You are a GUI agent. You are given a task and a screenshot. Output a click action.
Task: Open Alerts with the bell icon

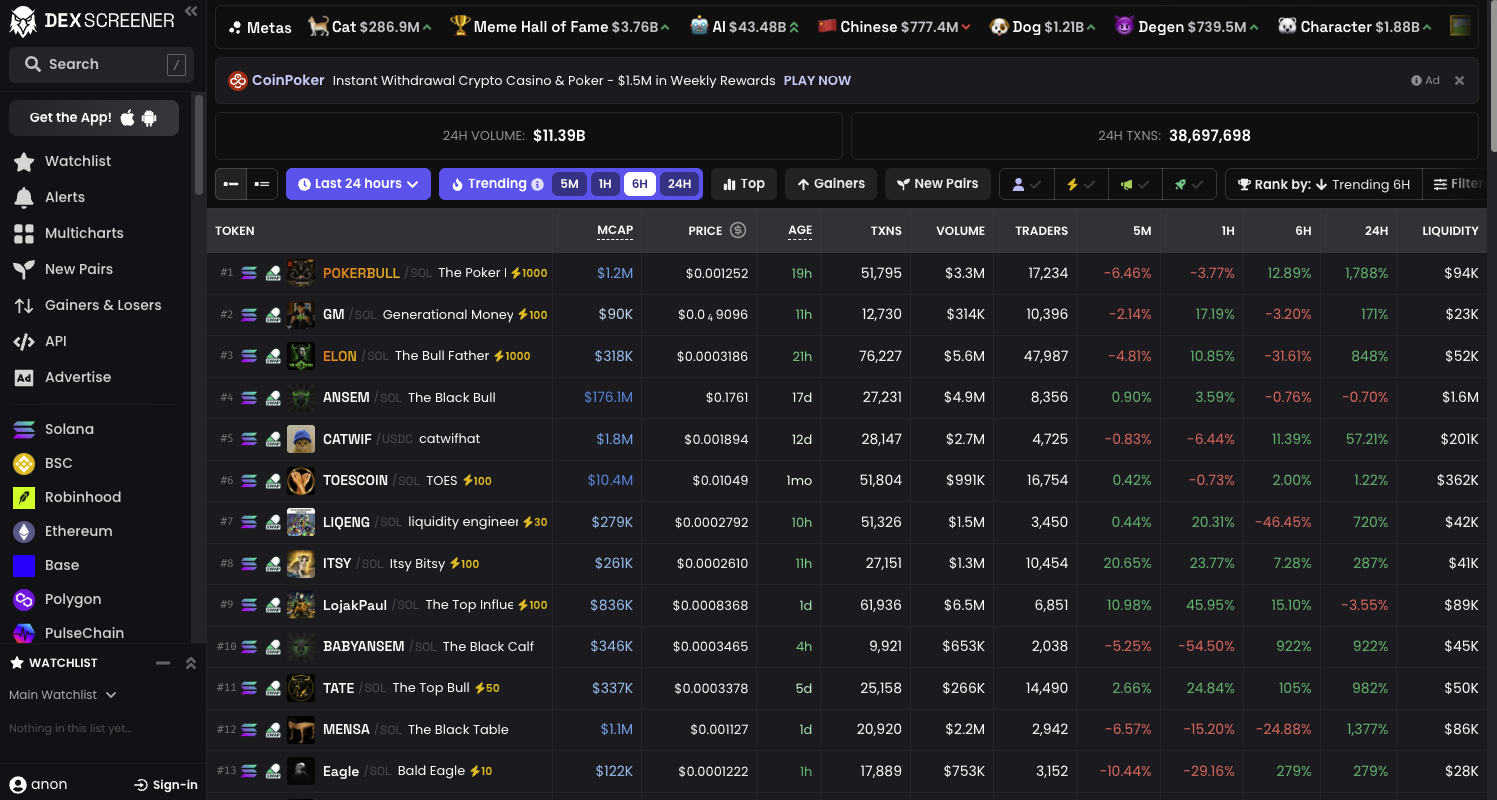(x=24, y=197)
